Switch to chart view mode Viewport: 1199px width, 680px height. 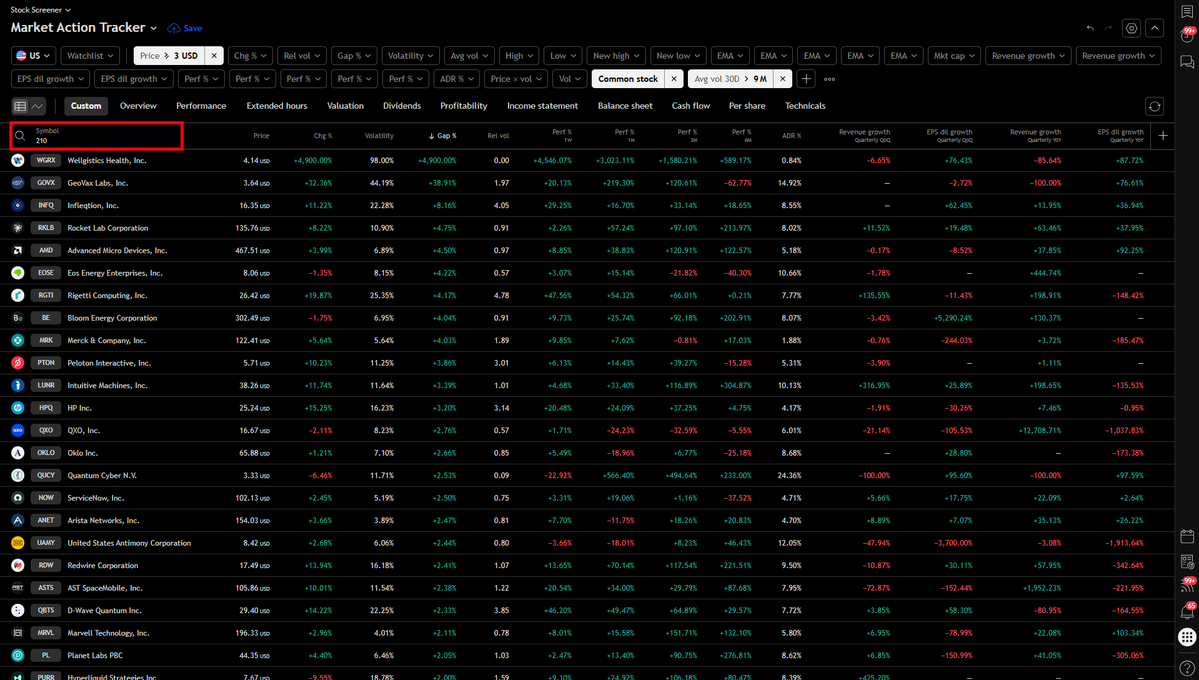[37, 106]
